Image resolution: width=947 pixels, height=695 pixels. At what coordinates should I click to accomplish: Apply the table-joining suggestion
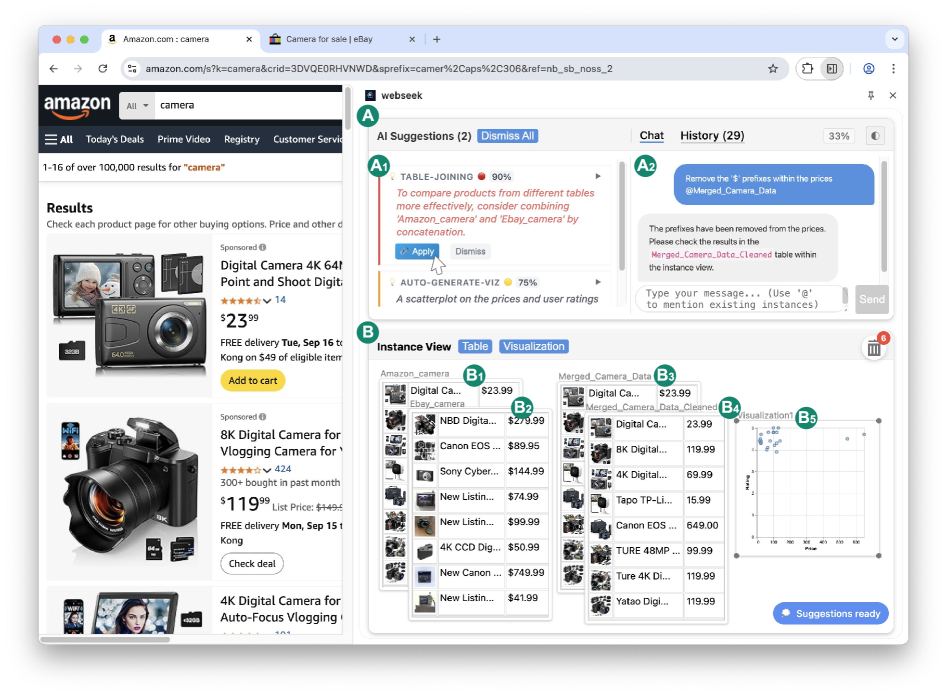tap(416, 252)
